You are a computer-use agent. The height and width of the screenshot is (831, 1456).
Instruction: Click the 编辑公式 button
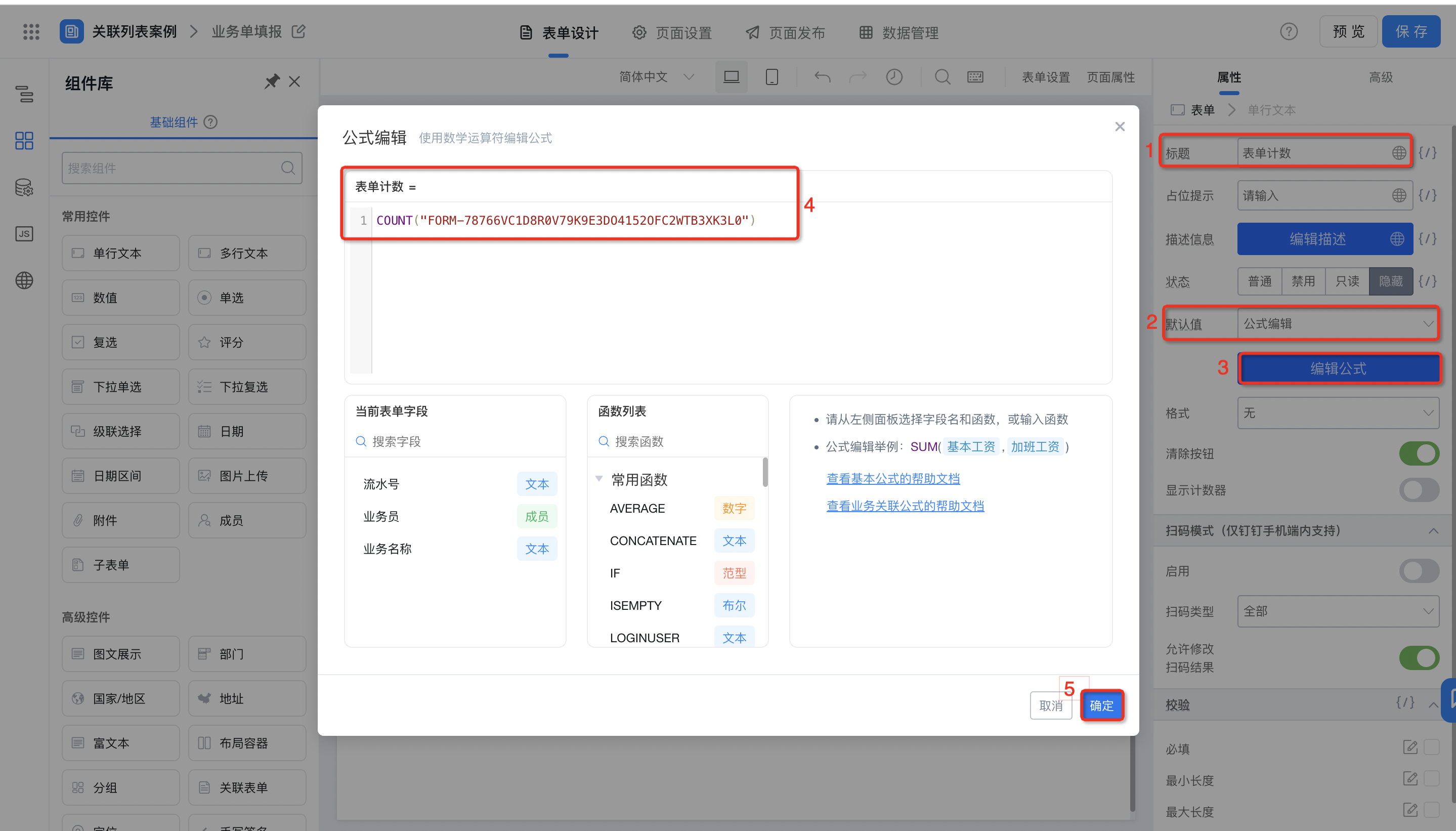click(x=1339, y=368)
